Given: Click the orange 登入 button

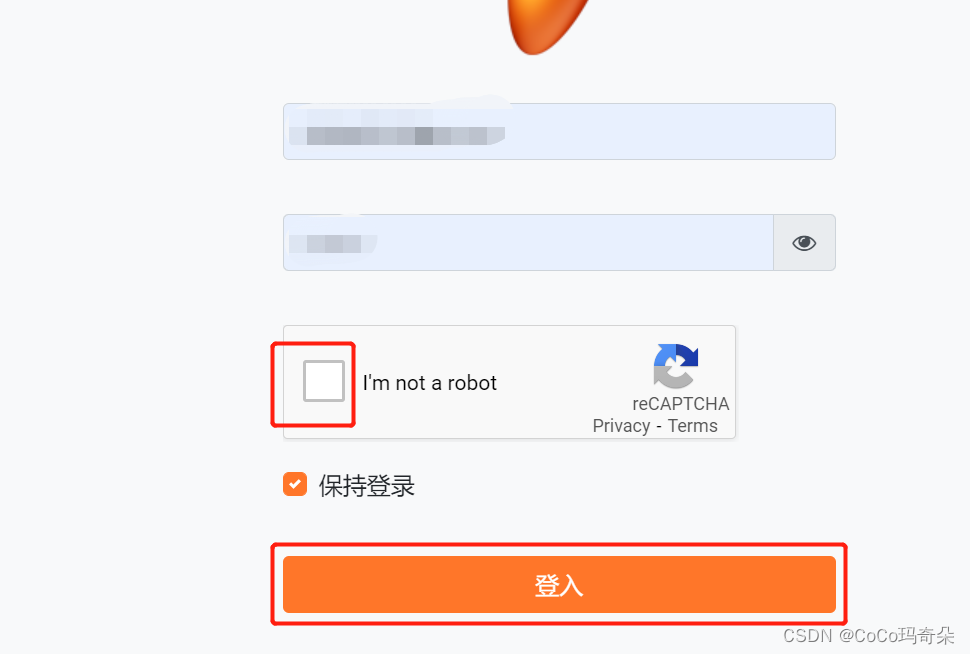Looking at the screenshot, I should (x=559, y=584).
